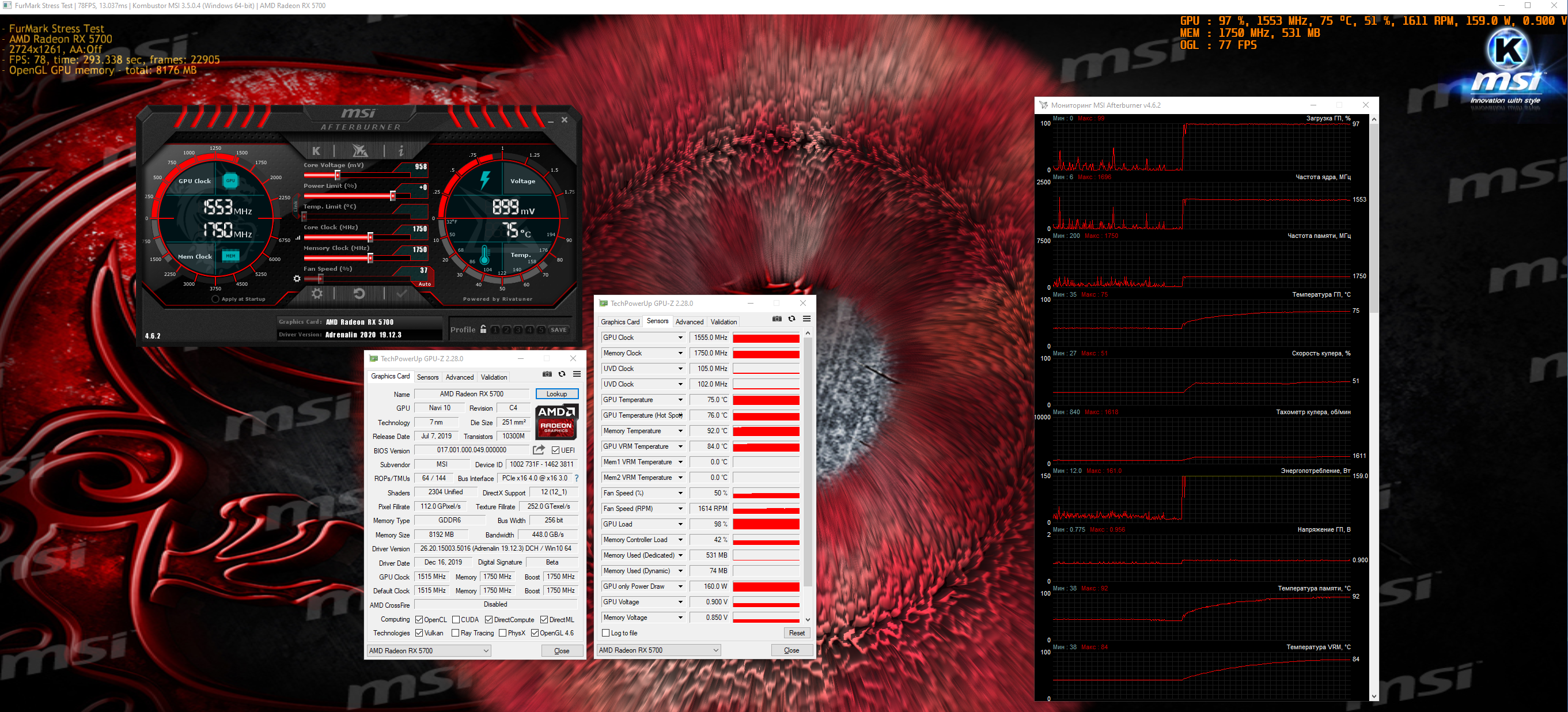Viewport: 1568px width, 712px height.
Task: Click the profile lock icon
Action: tap(483, 330)
